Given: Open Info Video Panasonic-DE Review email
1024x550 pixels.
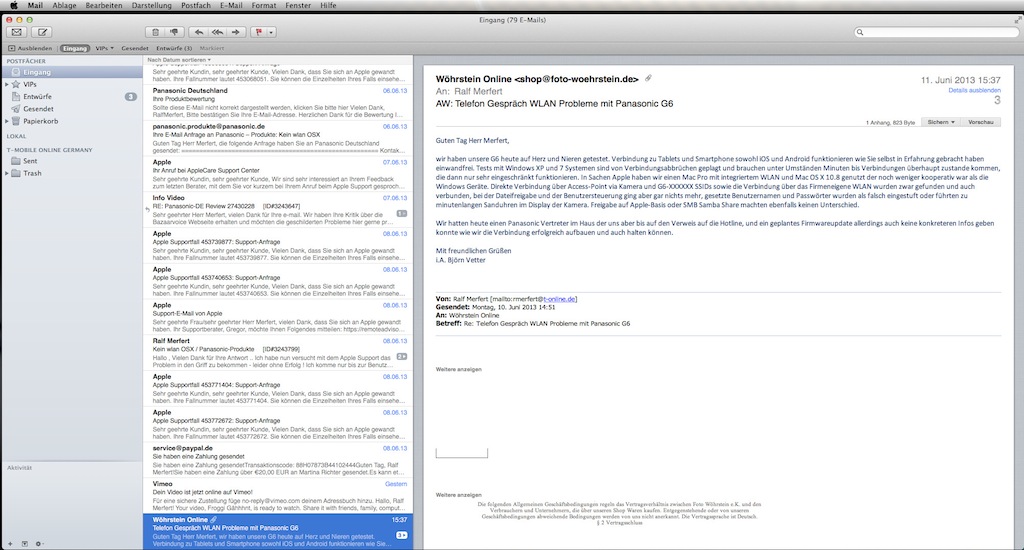Looking at the screenshot, I should click(x=278, y=210).
